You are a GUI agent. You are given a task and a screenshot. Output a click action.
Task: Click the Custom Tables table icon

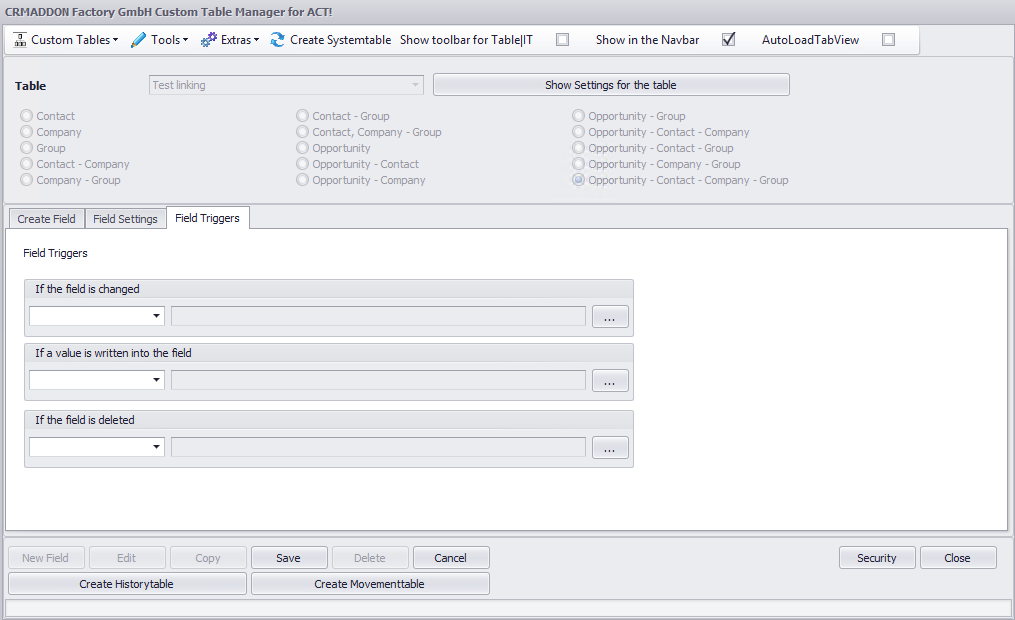point(18,40)
